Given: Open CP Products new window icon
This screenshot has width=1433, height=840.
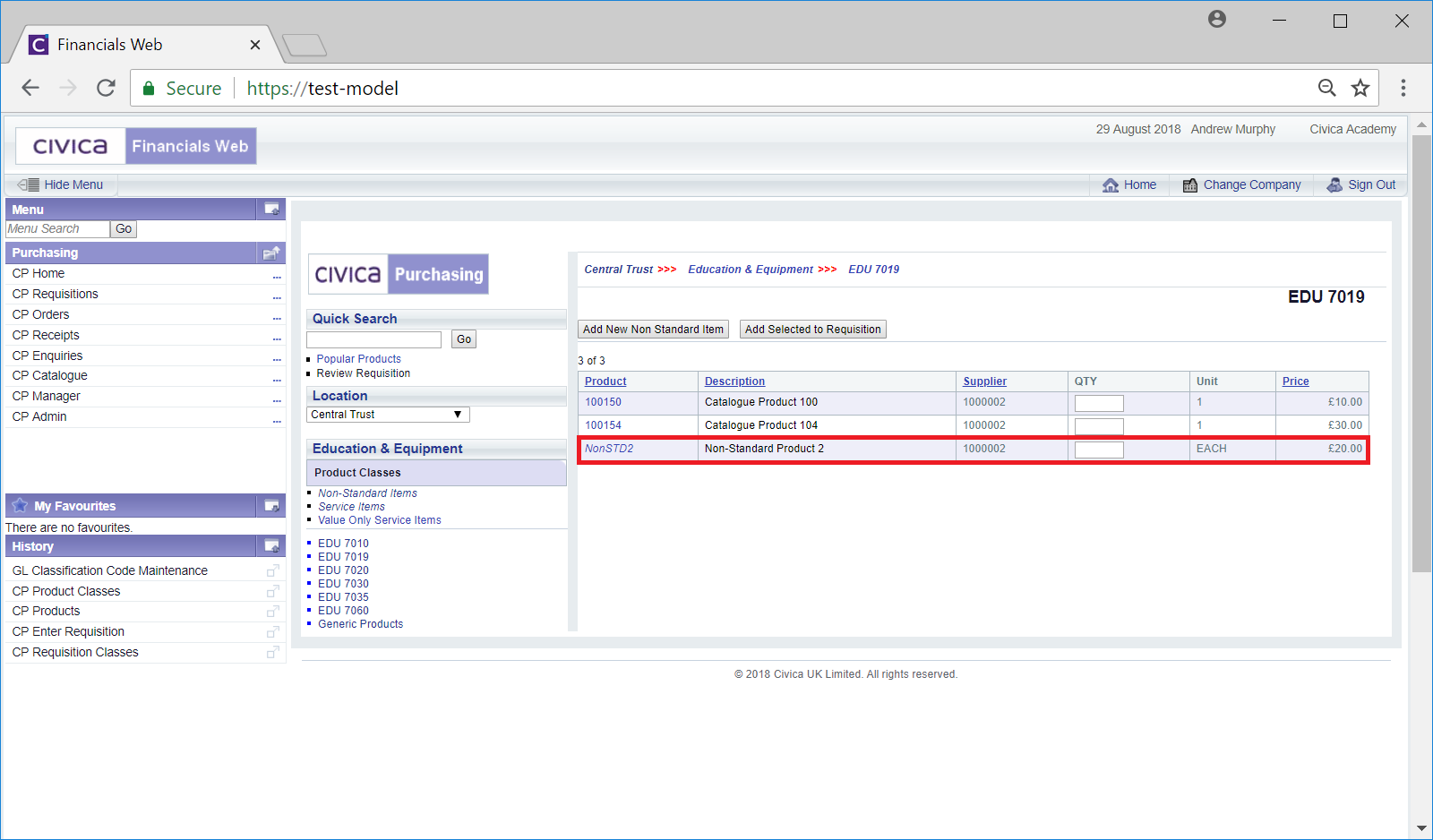Looking at the screenshot, I should tap(272, 612).
